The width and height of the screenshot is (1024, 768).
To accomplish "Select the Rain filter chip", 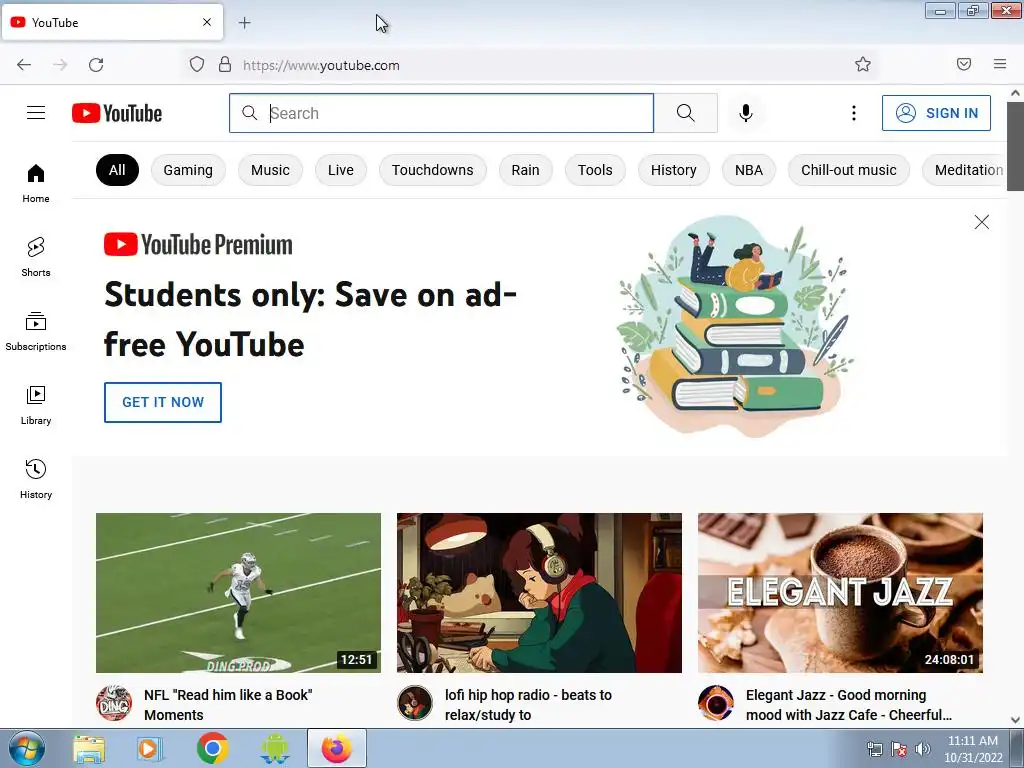I will [x=526, y=170].
